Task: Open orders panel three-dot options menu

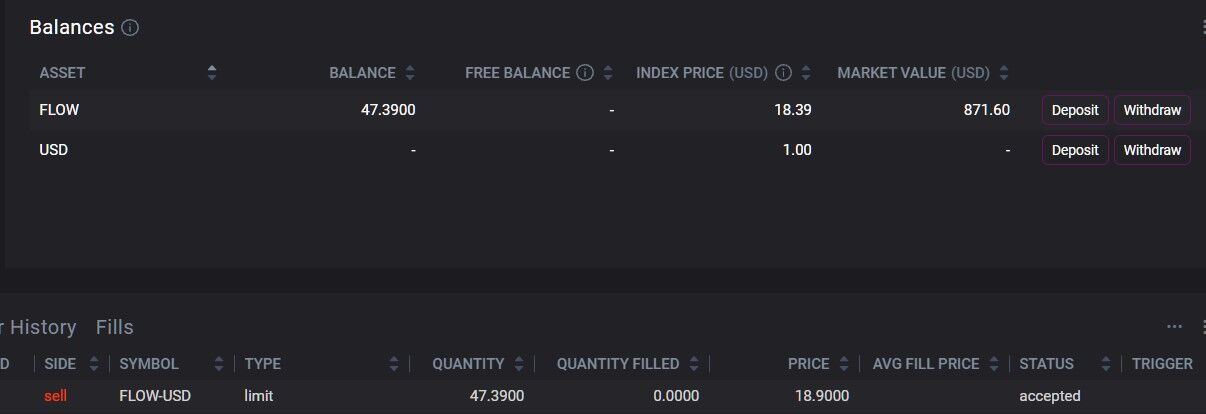Action: (1175, 327)
